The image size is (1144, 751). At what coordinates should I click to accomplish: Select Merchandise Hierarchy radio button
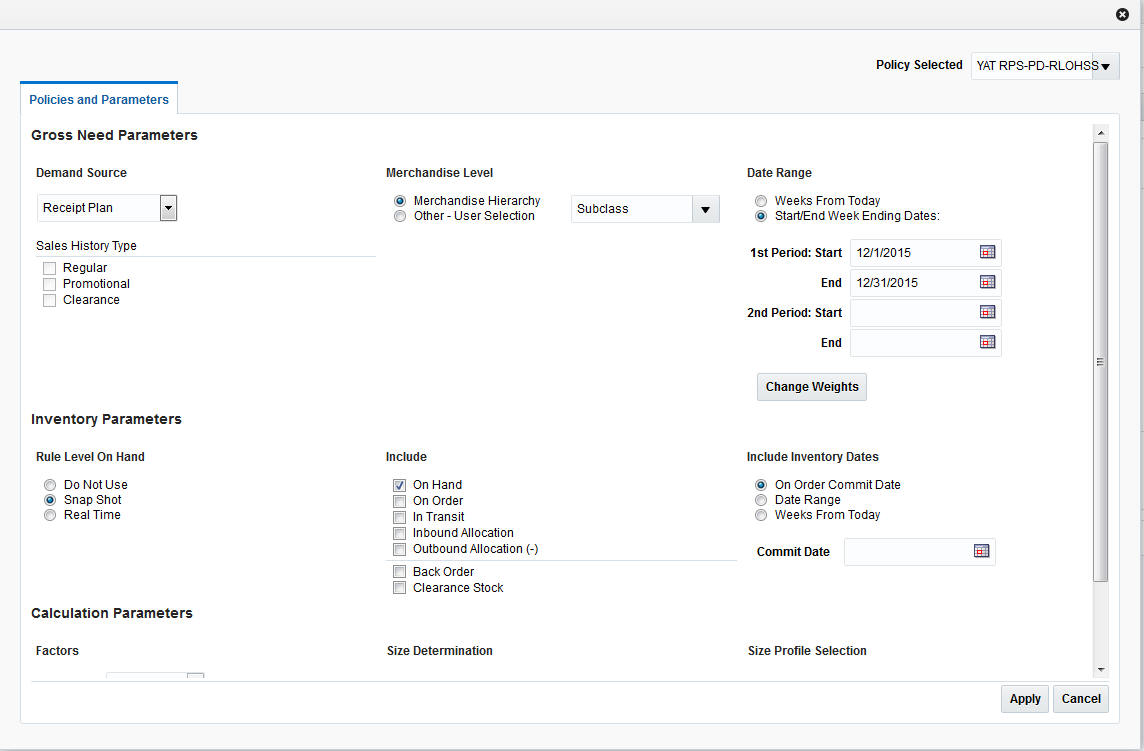(400, 201)
